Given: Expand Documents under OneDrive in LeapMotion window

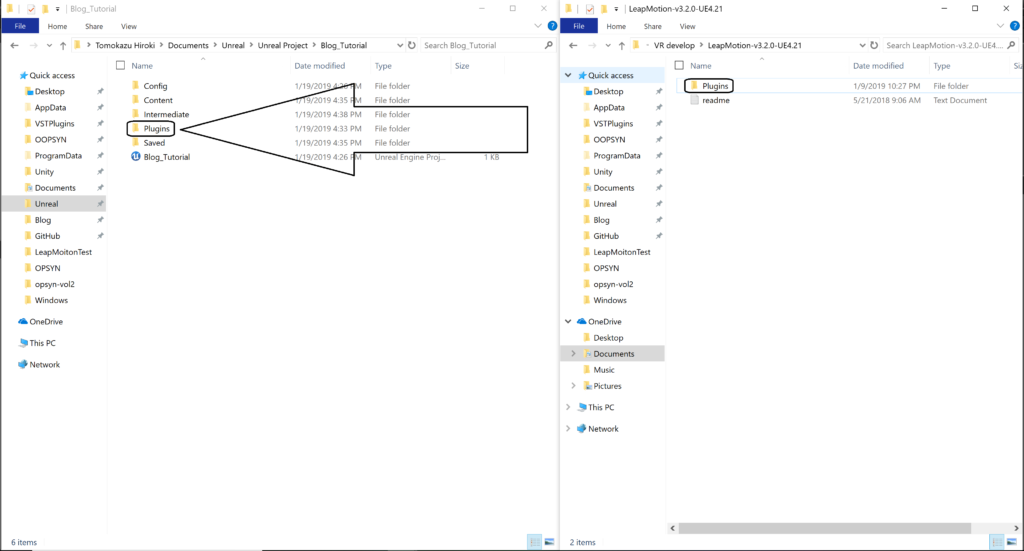Looking at the screenshot, I should [x=574, y=354].
